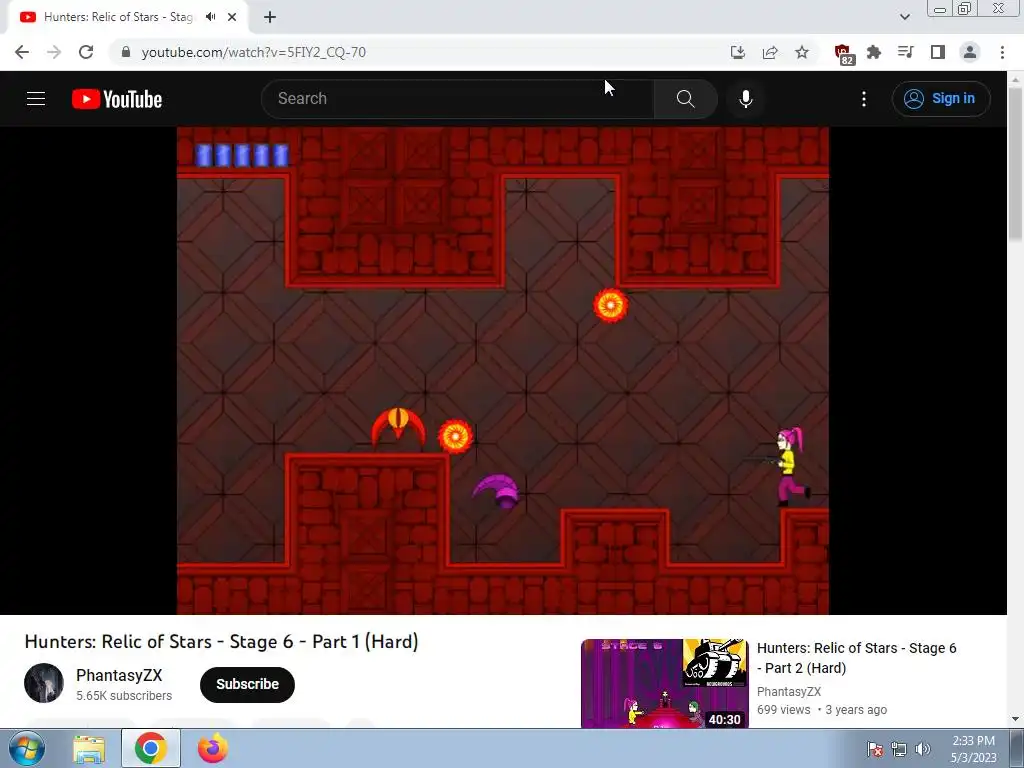
Task: Subscribe to PhantasyZX channel
Action: [x=247, y=684]
